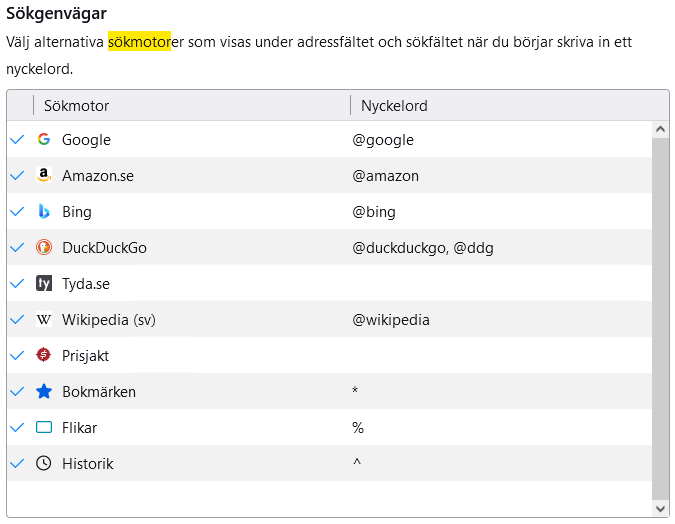This screenshot has height=524, width=675.
Task: Click the Amazon.se logo icon
Action: [x=43, y=176]
